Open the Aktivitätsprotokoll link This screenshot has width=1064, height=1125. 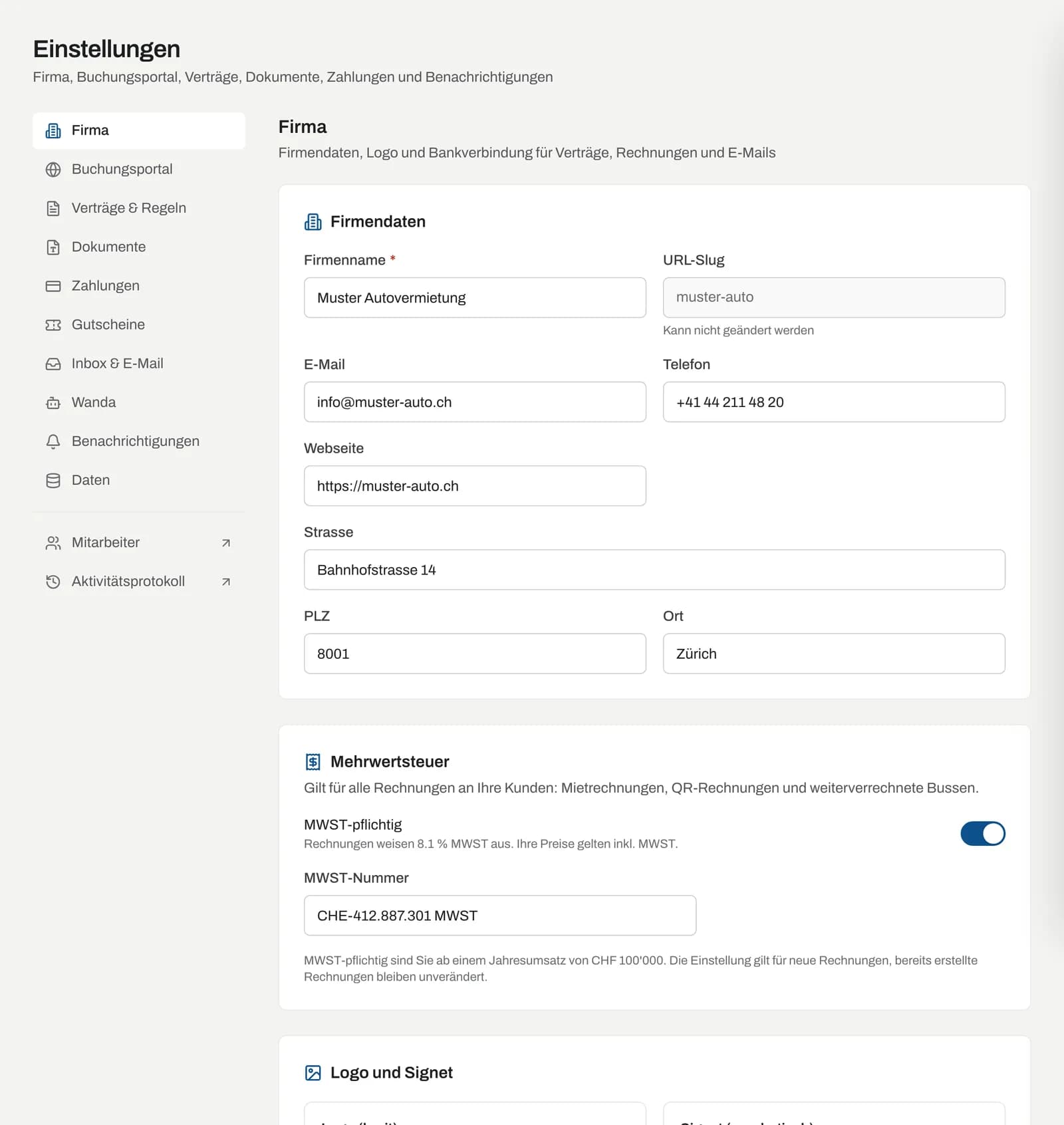[x=139, y=582]
